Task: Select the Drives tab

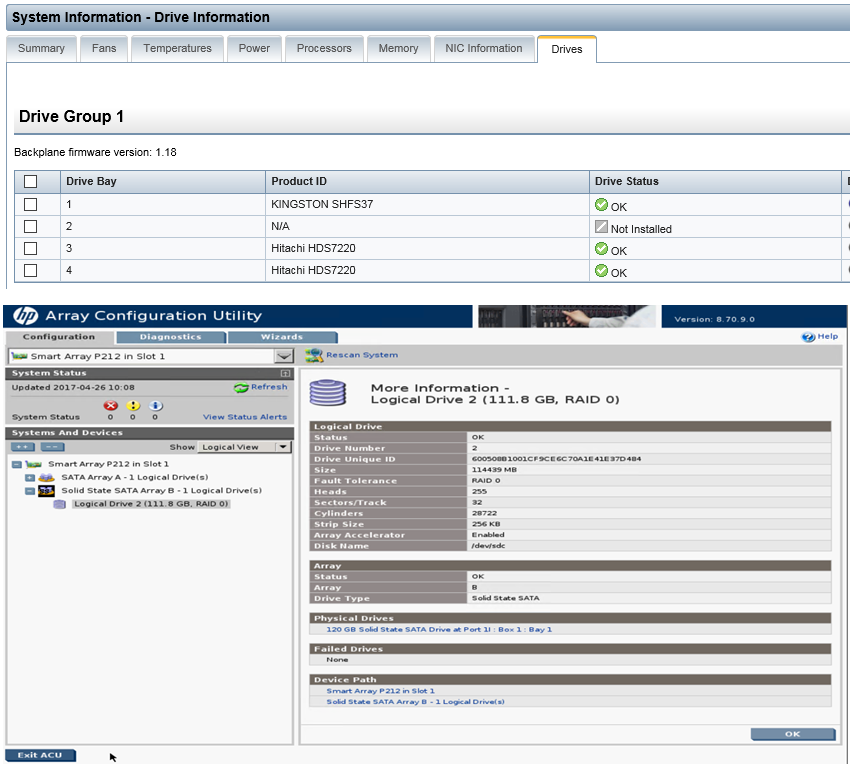Action: tap(567, 49)
